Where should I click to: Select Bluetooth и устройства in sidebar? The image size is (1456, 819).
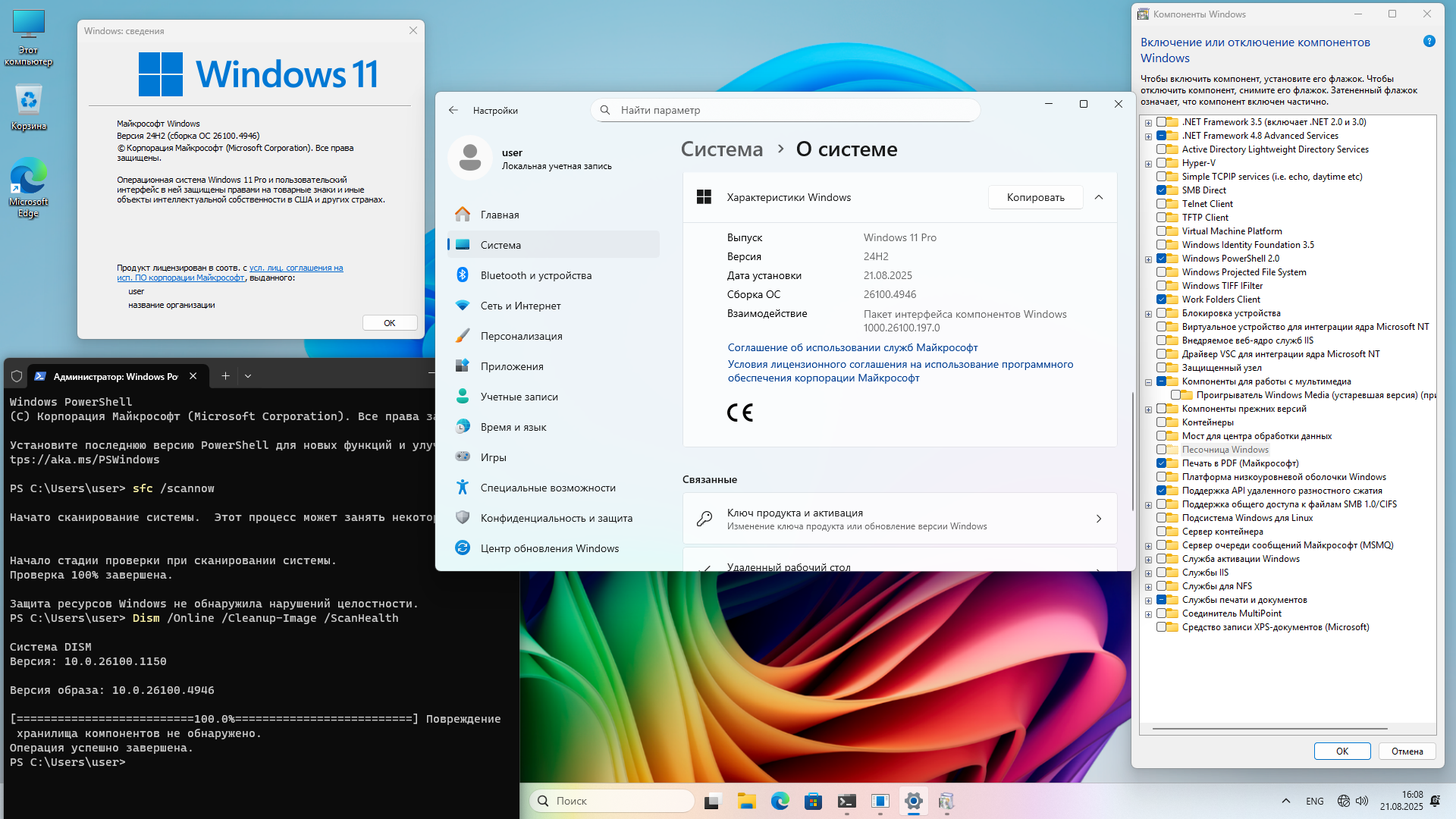535,275
